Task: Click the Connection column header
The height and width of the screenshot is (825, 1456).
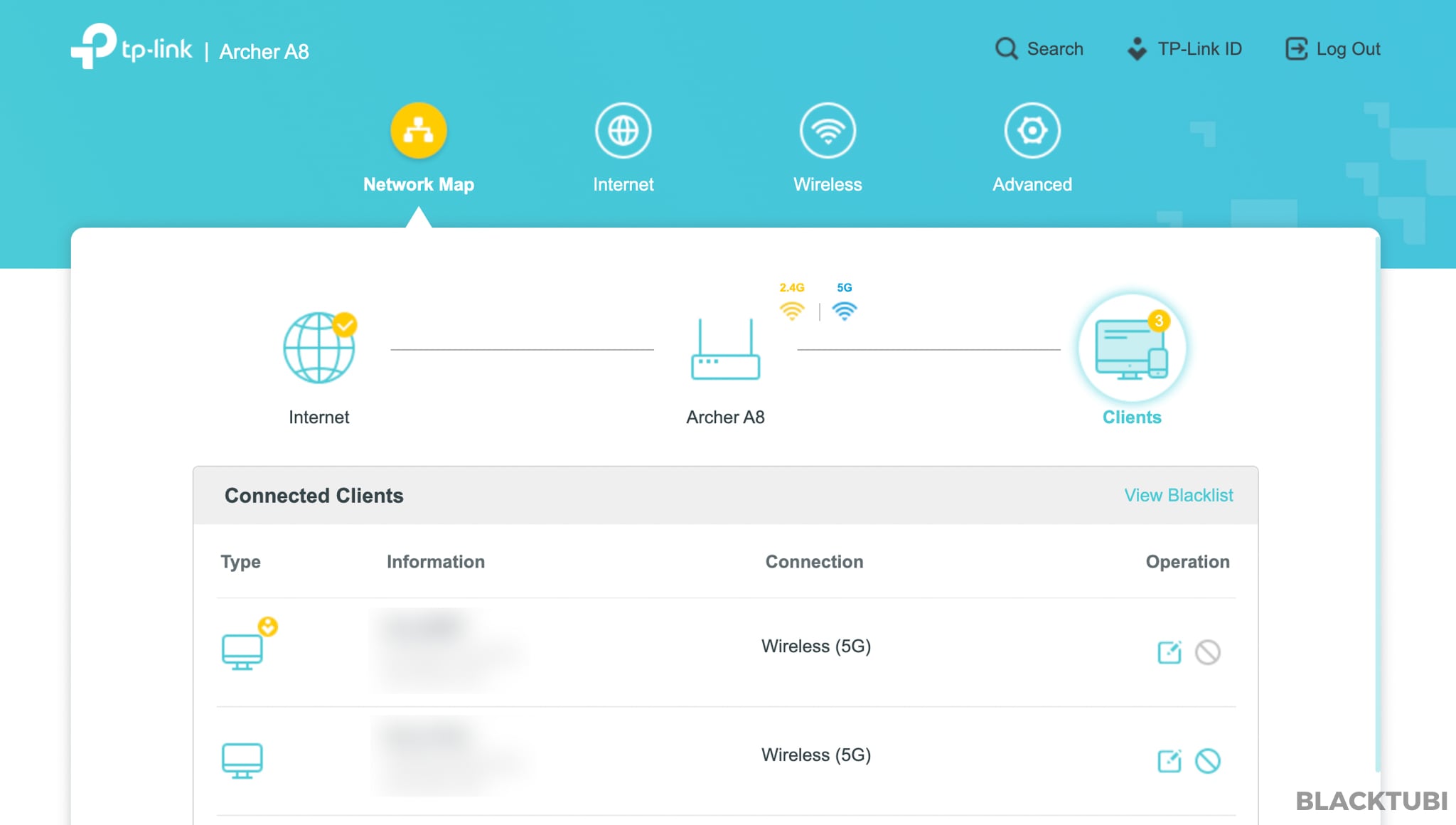Action: click(814, 562)
